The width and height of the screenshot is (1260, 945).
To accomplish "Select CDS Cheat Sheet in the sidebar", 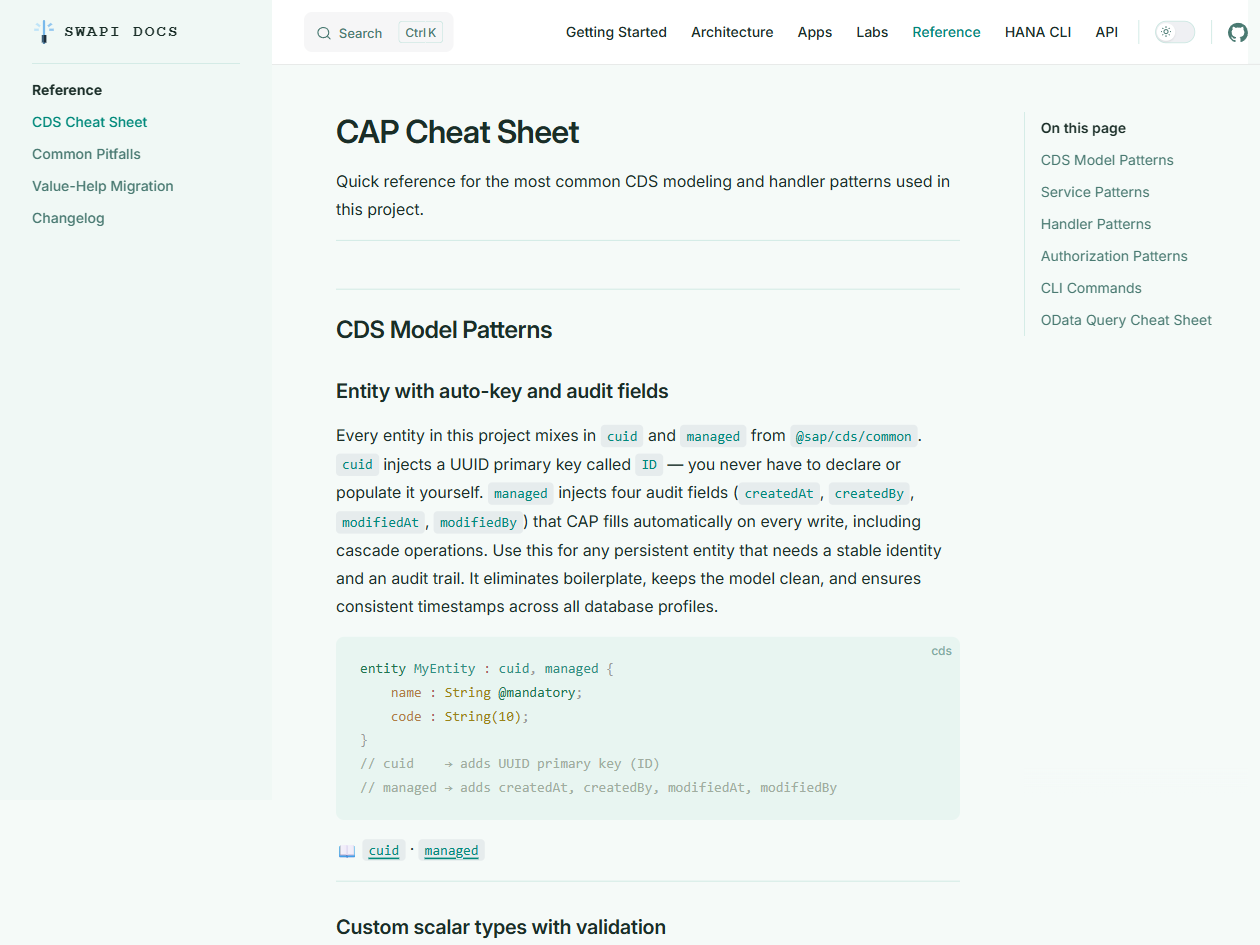I will click(x=89, y=122).
